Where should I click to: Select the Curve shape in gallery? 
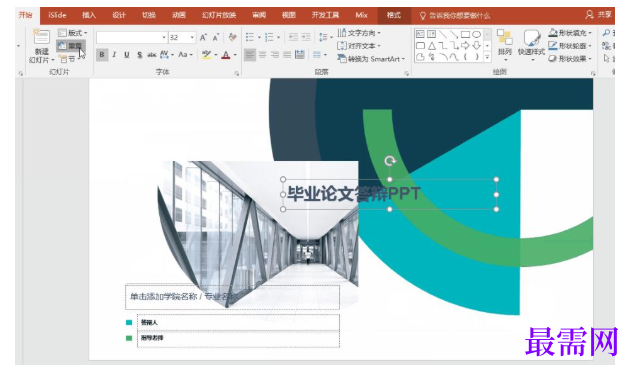(454, 57)
